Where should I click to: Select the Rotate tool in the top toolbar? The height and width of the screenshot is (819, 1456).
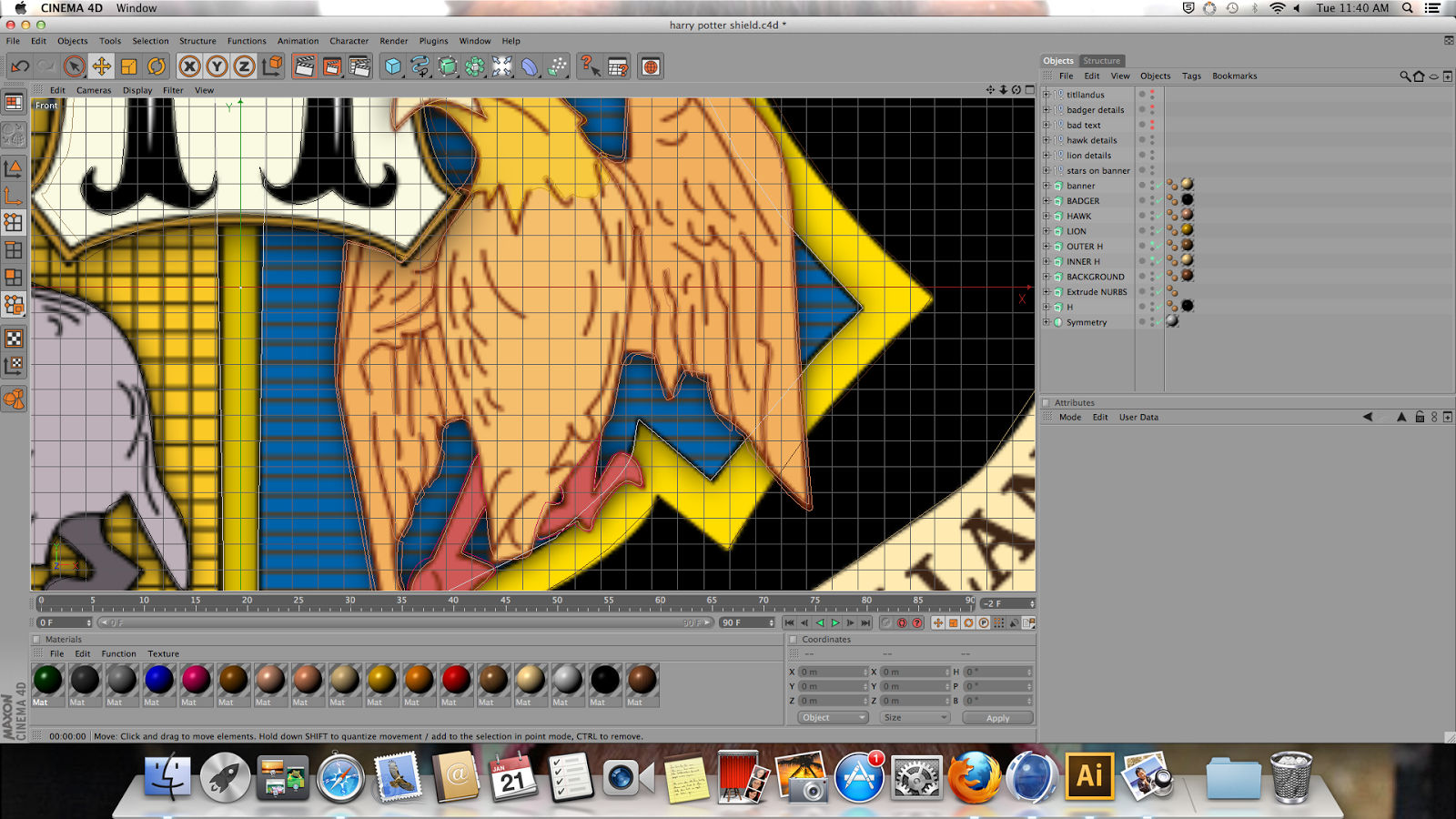(157, 66)
